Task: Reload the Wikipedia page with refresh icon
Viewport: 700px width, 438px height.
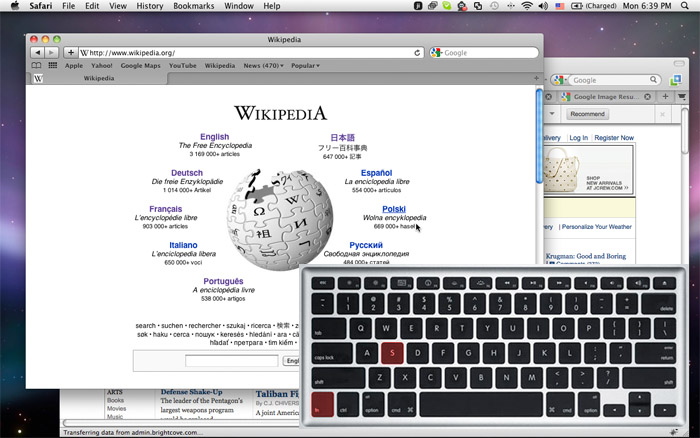Action: point(417,53)
